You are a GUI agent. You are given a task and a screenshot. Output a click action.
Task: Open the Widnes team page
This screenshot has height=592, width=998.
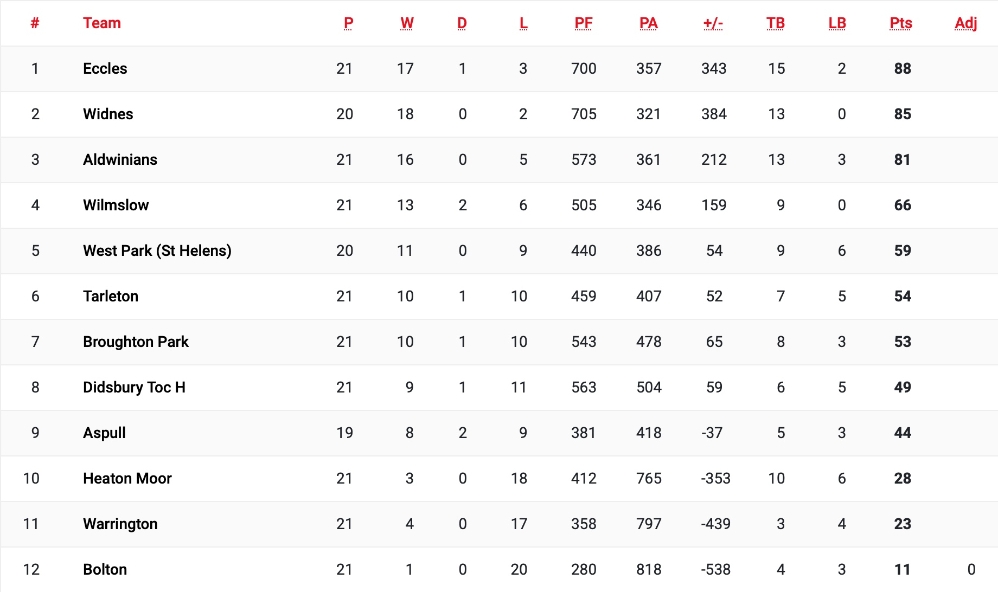(108, 114)
